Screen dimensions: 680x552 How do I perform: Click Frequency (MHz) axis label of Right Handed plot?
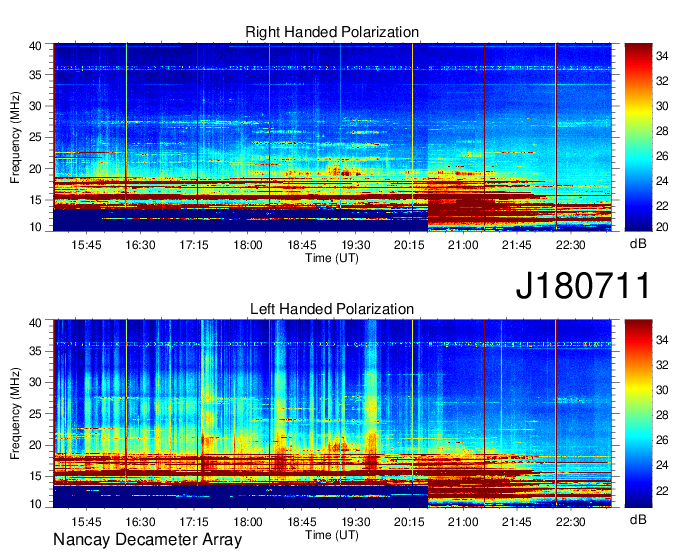click(15, 137)
